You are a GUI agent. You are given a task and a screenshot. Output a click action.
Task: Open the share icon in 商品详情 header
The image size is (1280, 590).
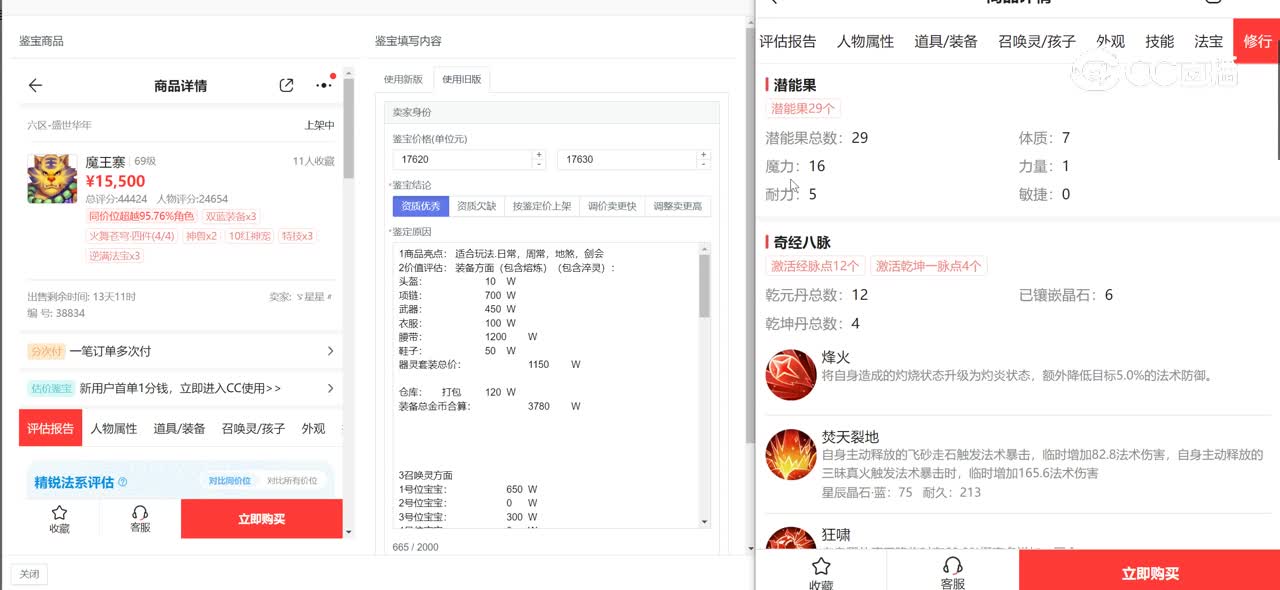287,86
